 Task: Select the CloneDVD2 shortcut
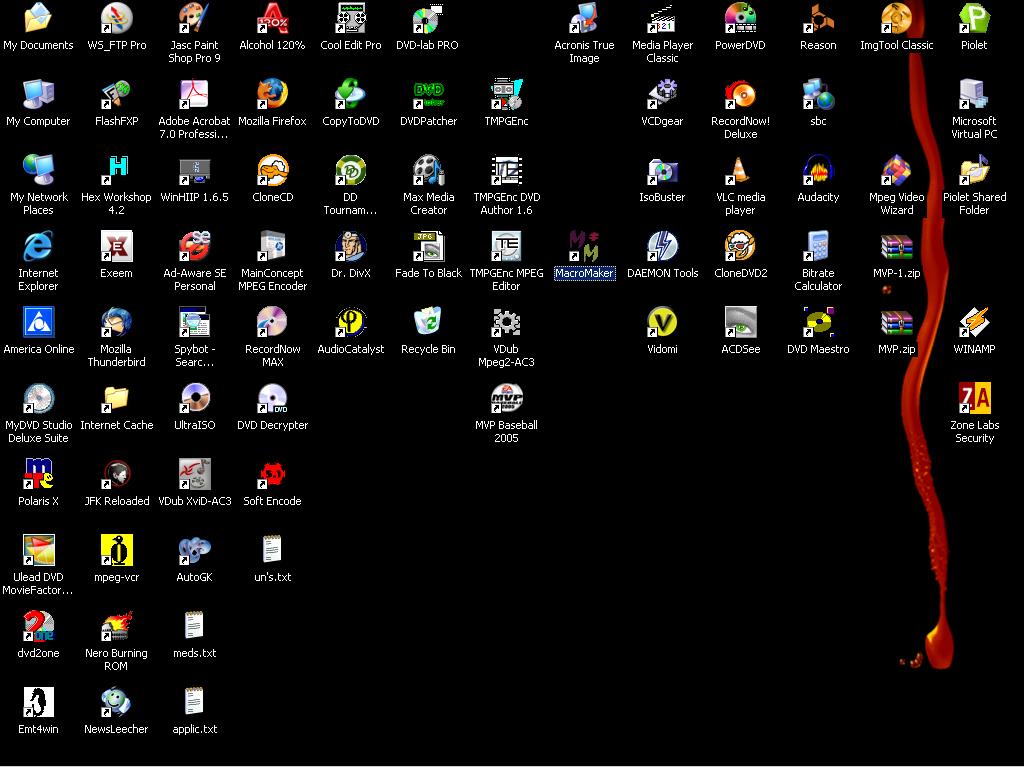point(740,246)
